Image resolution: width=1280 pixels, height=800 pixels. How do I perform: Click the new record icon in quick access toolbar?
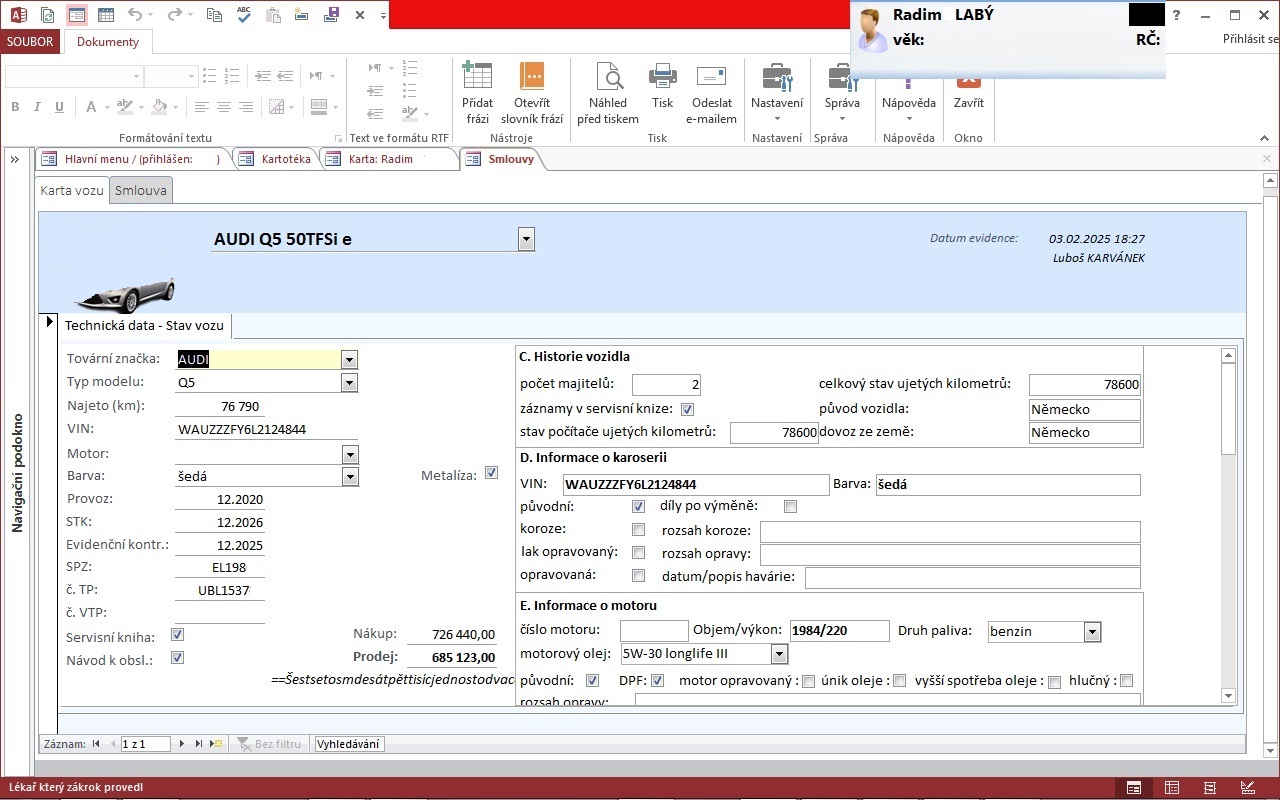pos(302,15)
